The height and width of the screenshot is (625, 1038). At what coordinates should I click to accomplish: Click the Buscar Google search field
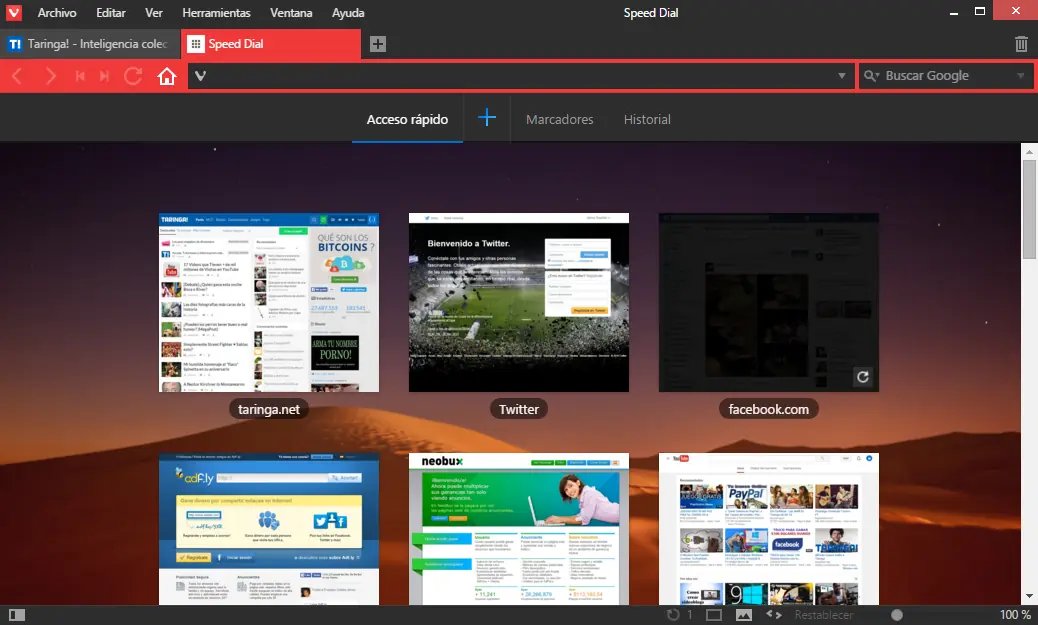pos(945,76)
